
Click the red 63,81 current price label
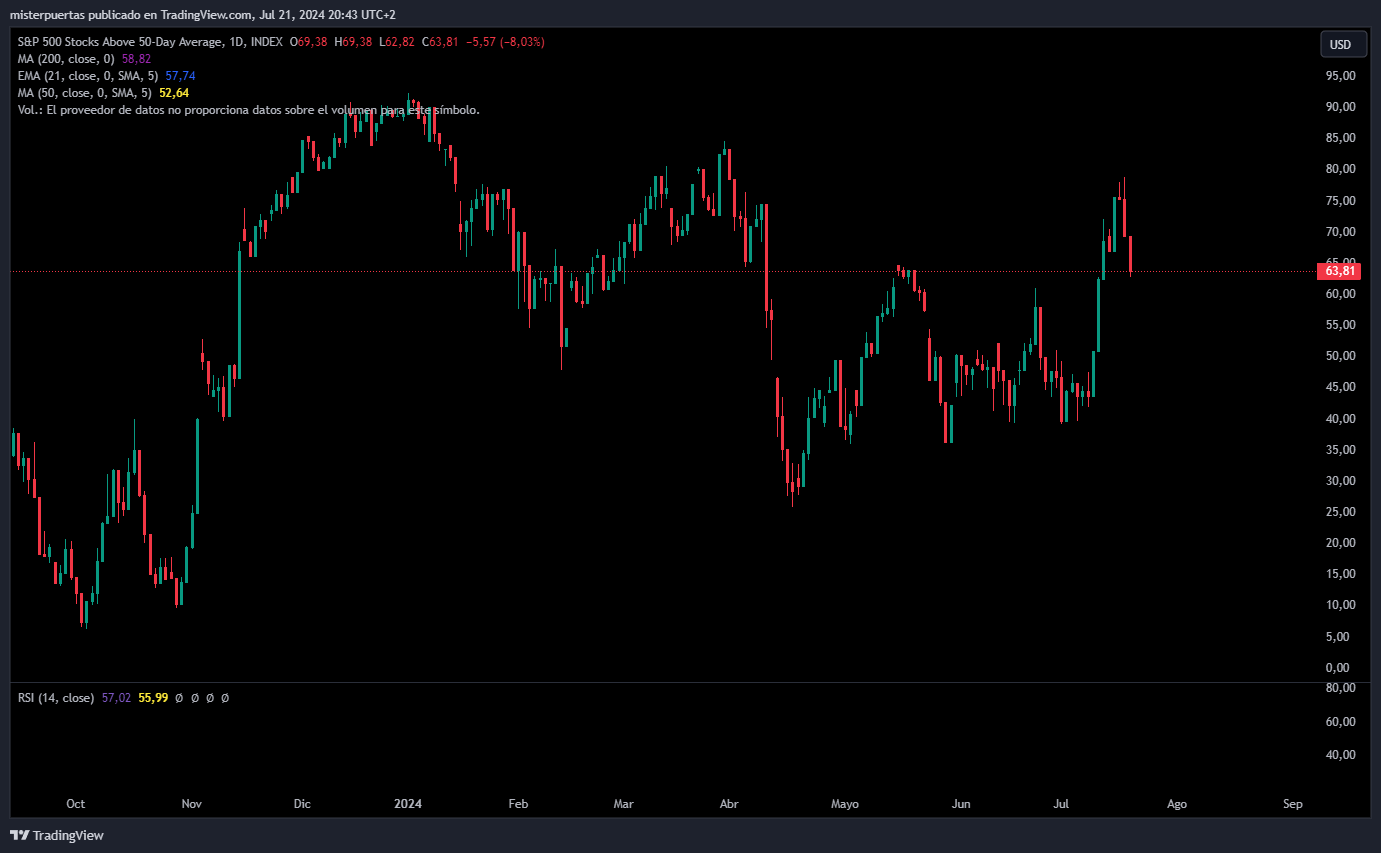pos(1340,271)
